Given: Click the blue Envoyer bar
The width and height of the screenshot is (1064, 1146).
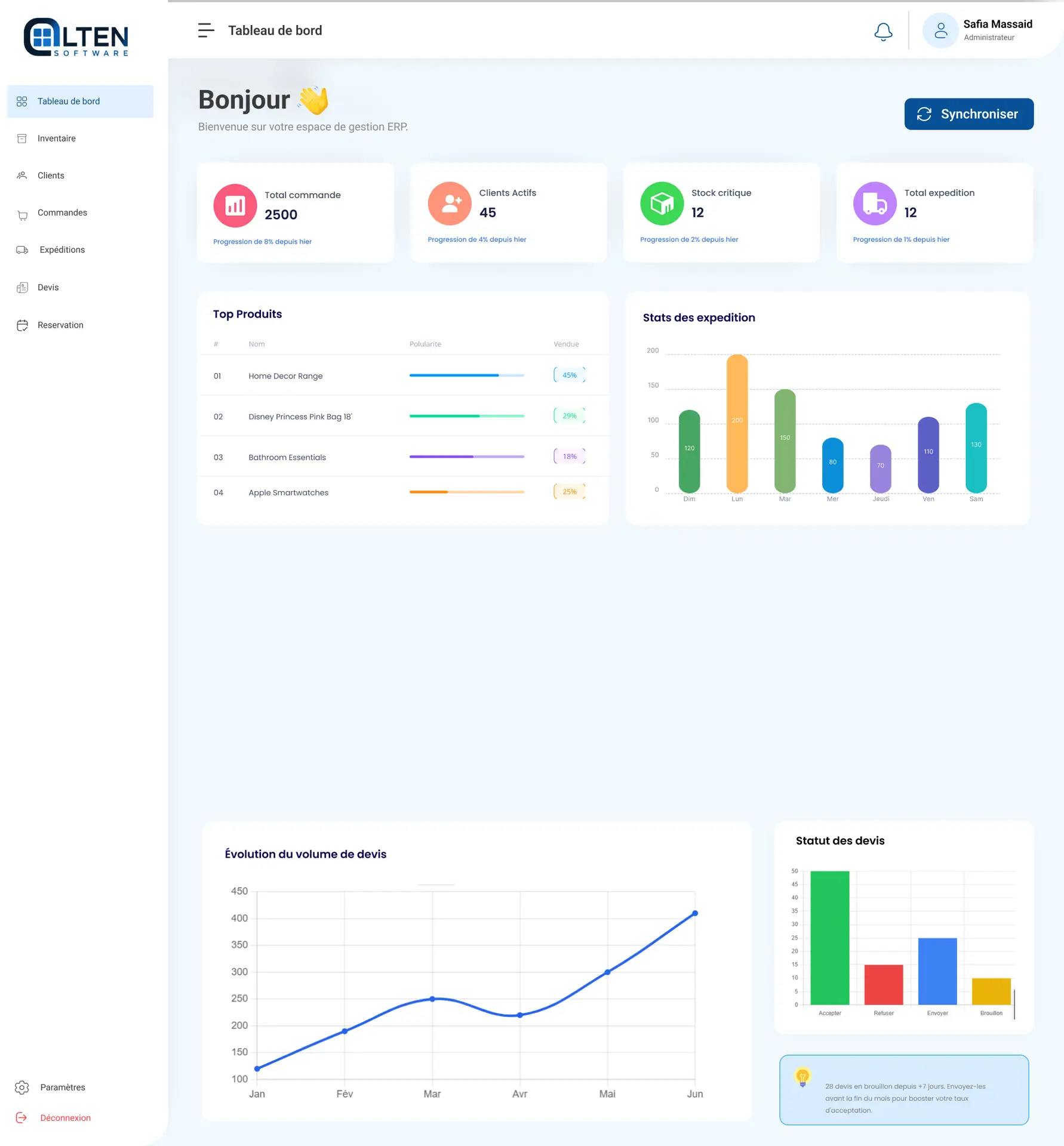Looking at the screenshot, I should click(x=937, y=971).
